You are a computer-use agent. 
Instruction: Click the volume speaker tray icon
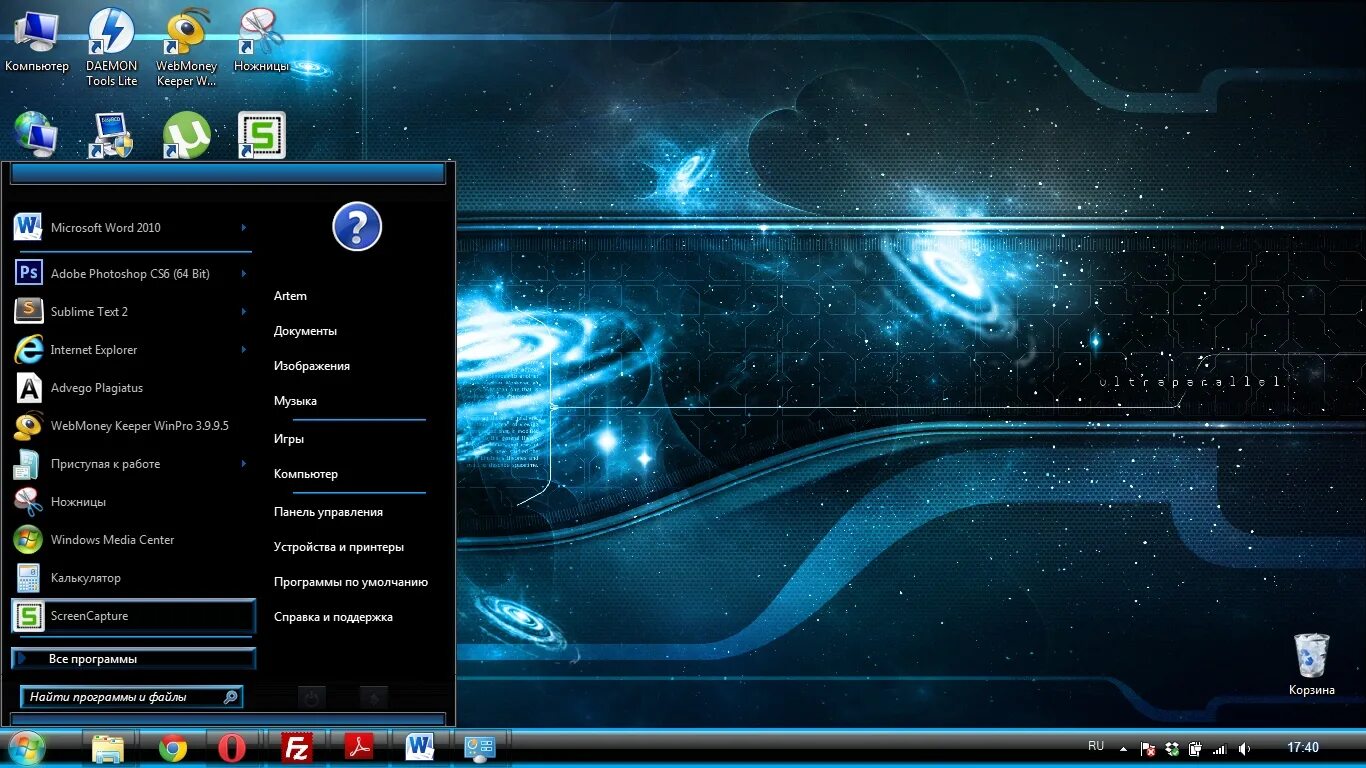(x=1244, y=749)
